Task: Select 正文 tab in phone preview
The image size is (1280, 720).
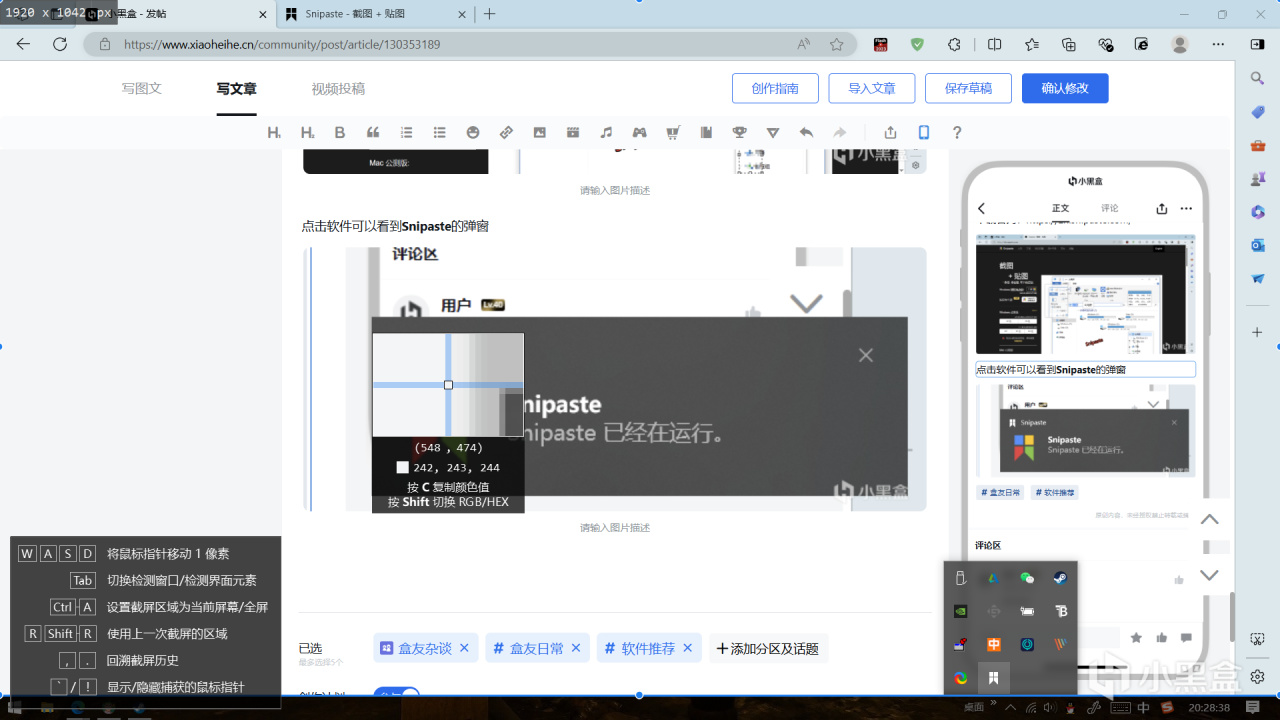Action: coord(1061,209)
